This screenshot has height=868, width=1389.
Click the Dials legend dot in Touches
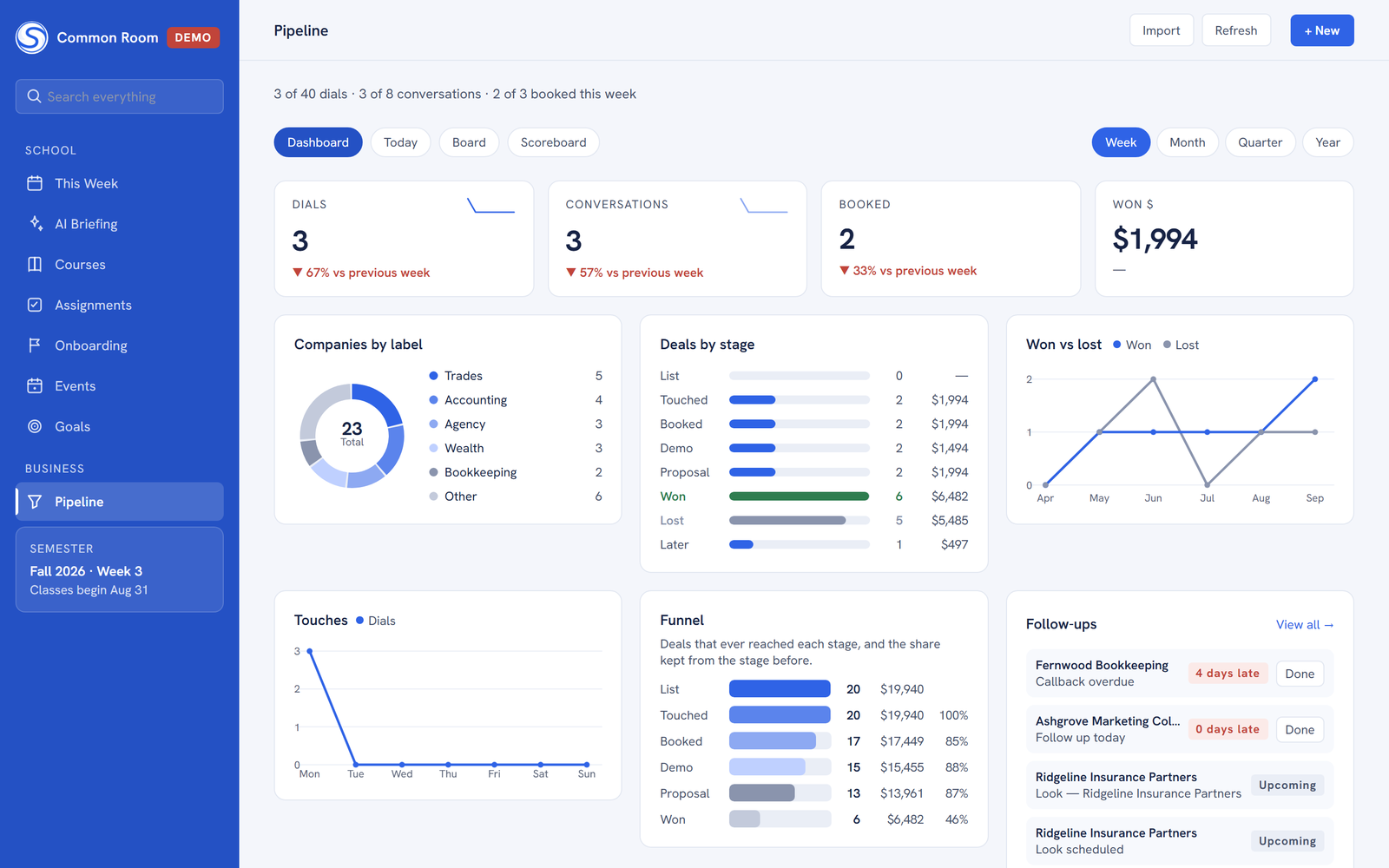point(359,621)
